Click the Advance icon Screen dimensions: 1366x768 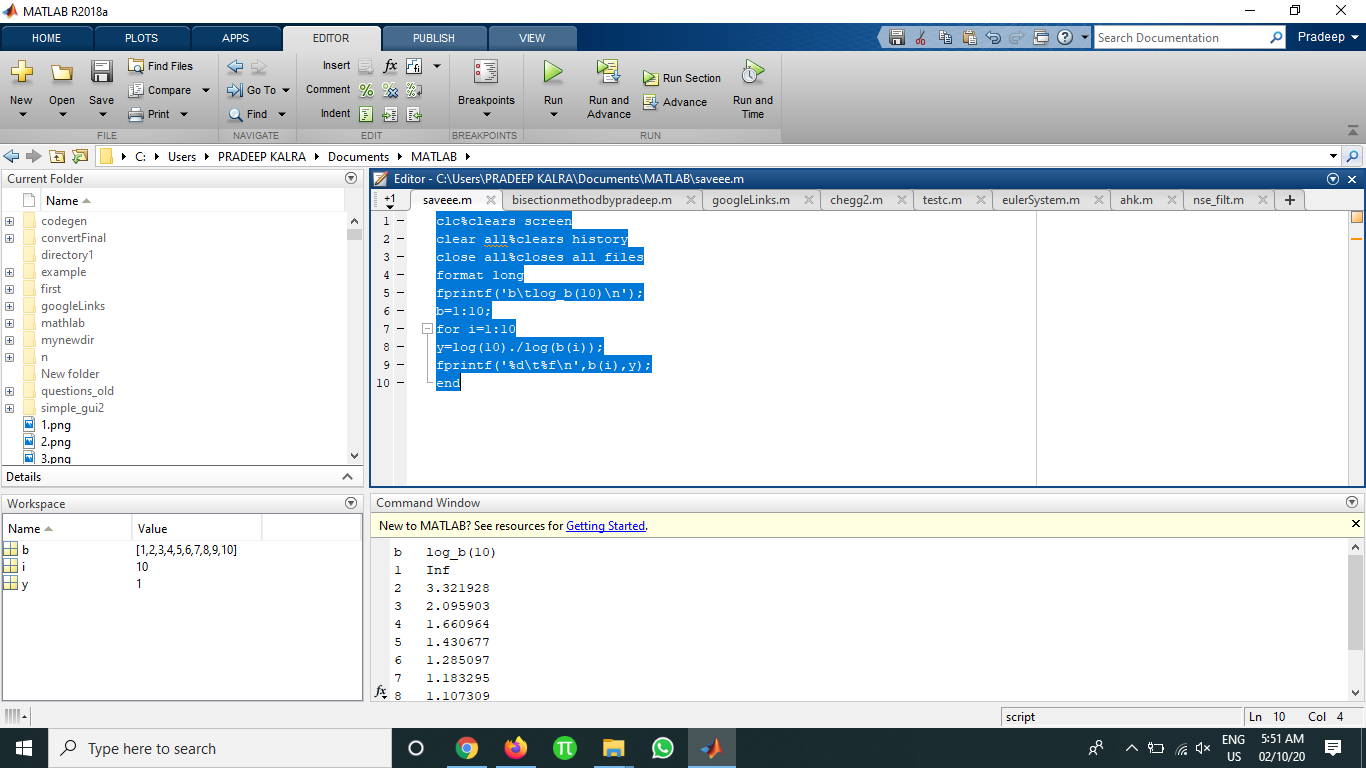tap(651, 102)
